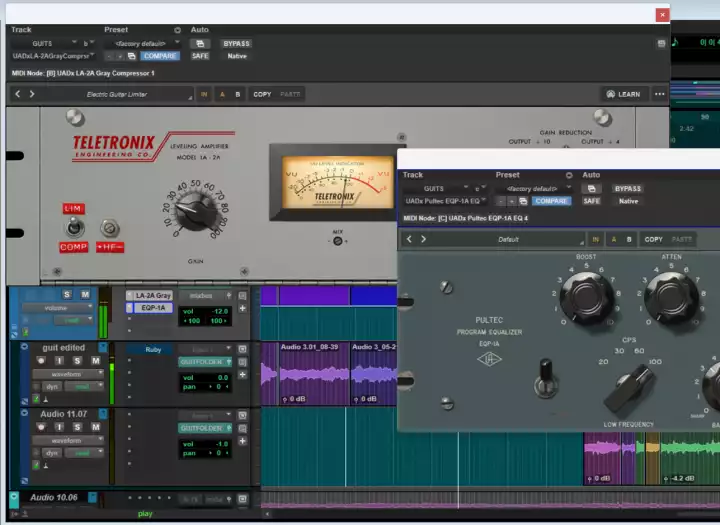
Task: Open Audio 11.07 automation mode selector
Action: [x=84, y=453]
